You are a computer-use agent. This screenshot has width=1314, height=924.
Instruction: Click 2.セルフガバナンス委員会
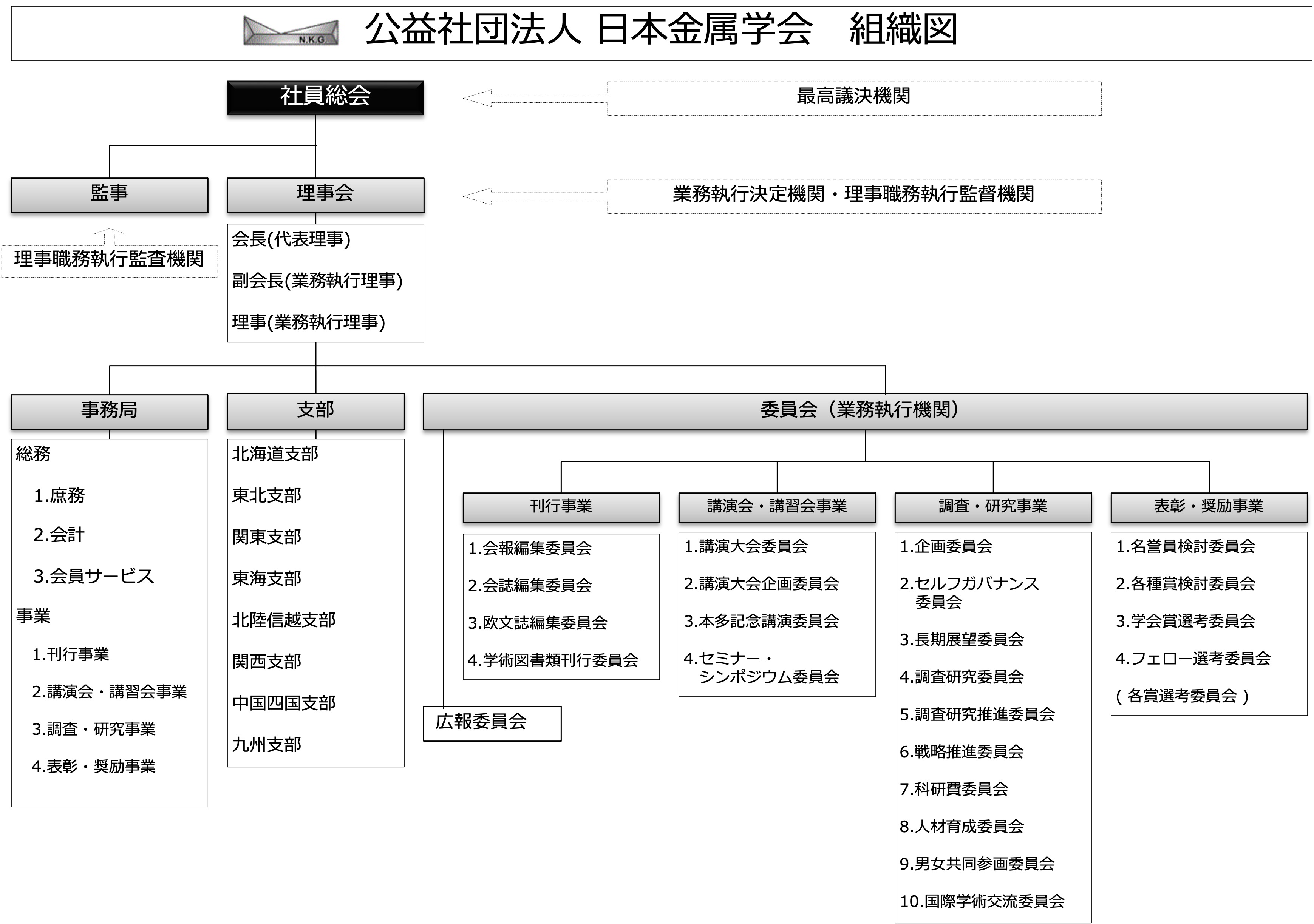tap(969, 593)
